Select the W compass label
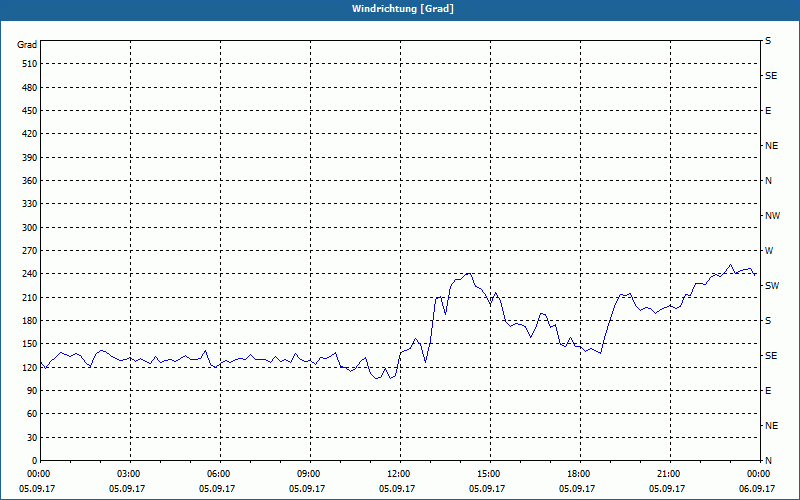Screen dimensions: 800x500 pos(769,251)
